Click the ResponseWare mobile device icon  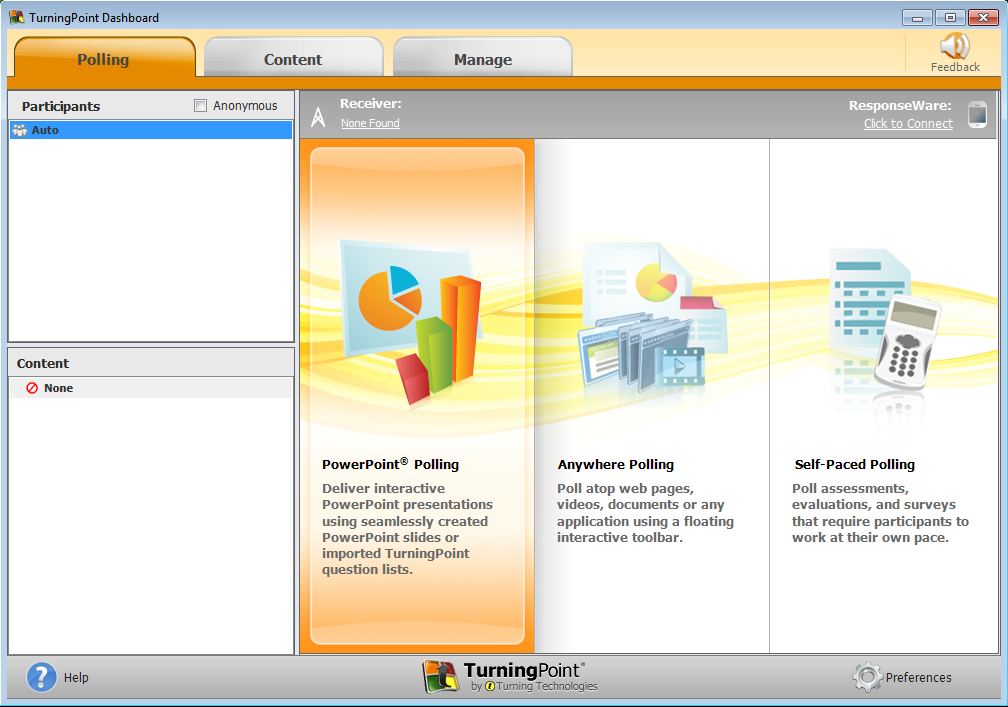pos(977,114)
